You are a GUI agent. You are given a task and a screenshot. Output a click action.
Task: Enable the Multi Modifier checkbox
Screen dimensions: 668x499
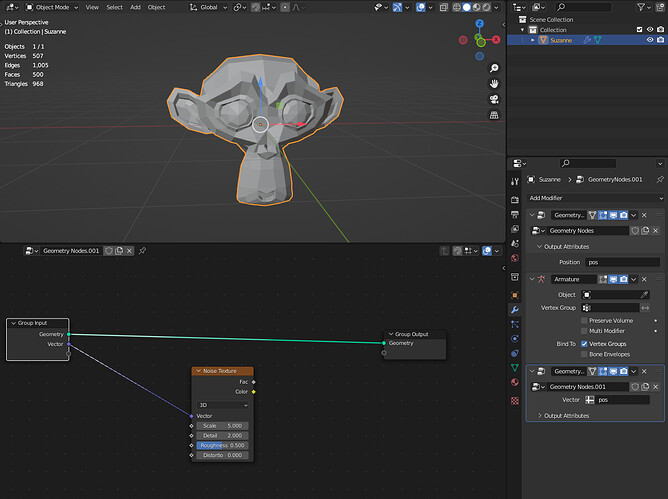point(584,331)
